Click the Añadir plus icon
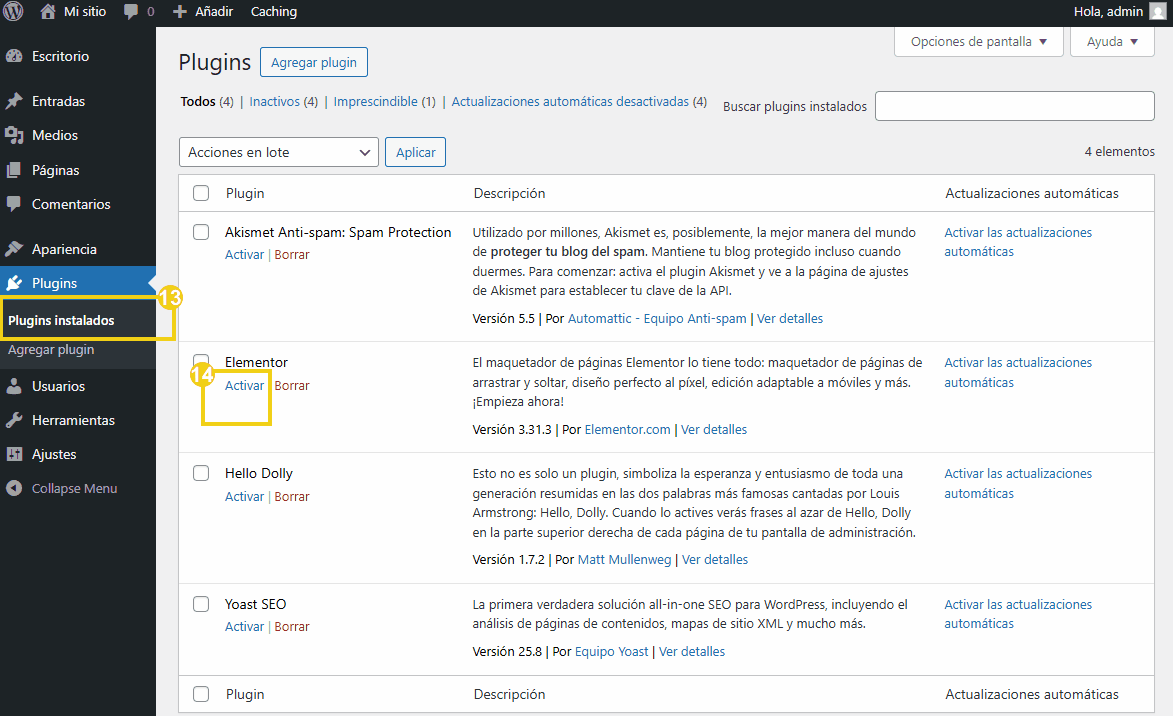This screenshot has width=1173, height=716. pyautogui.click(x=180, y=12)
